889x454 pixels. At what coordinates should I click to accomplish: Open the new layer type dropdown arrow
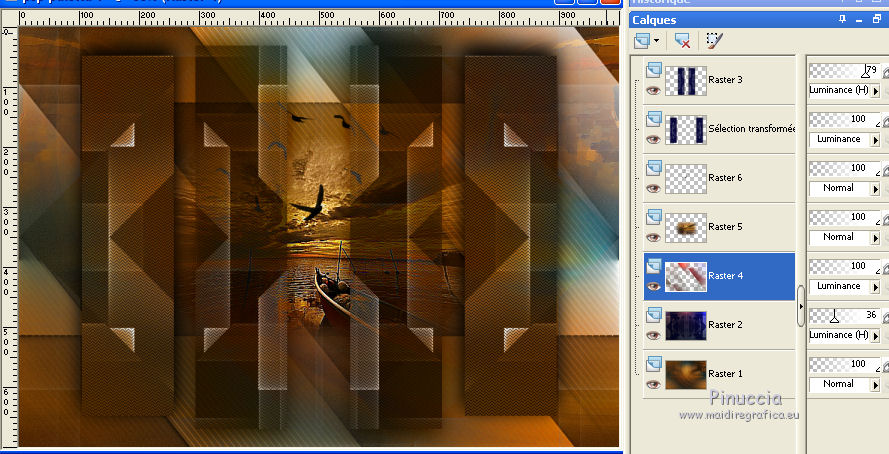pos(657,41)
